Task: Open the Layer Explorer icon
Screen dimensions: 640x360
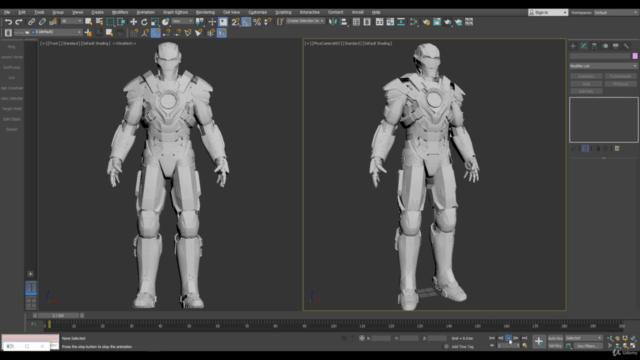Action: (x=367, y=22)
